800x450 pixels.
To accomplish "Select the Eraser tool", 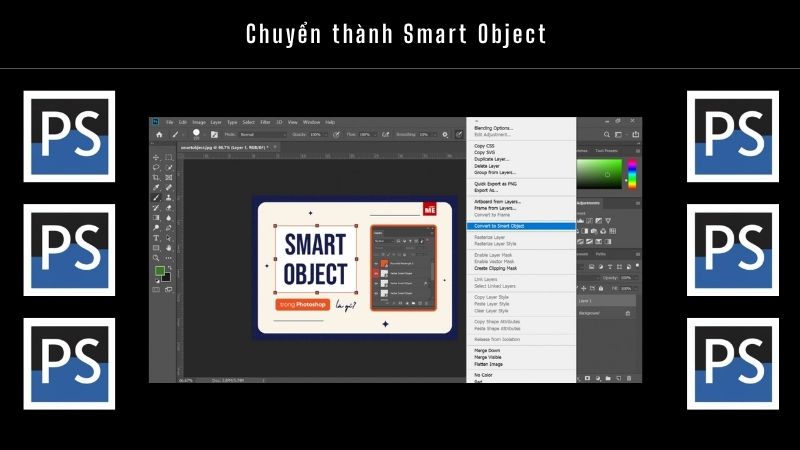I will [x=168, y=208].
